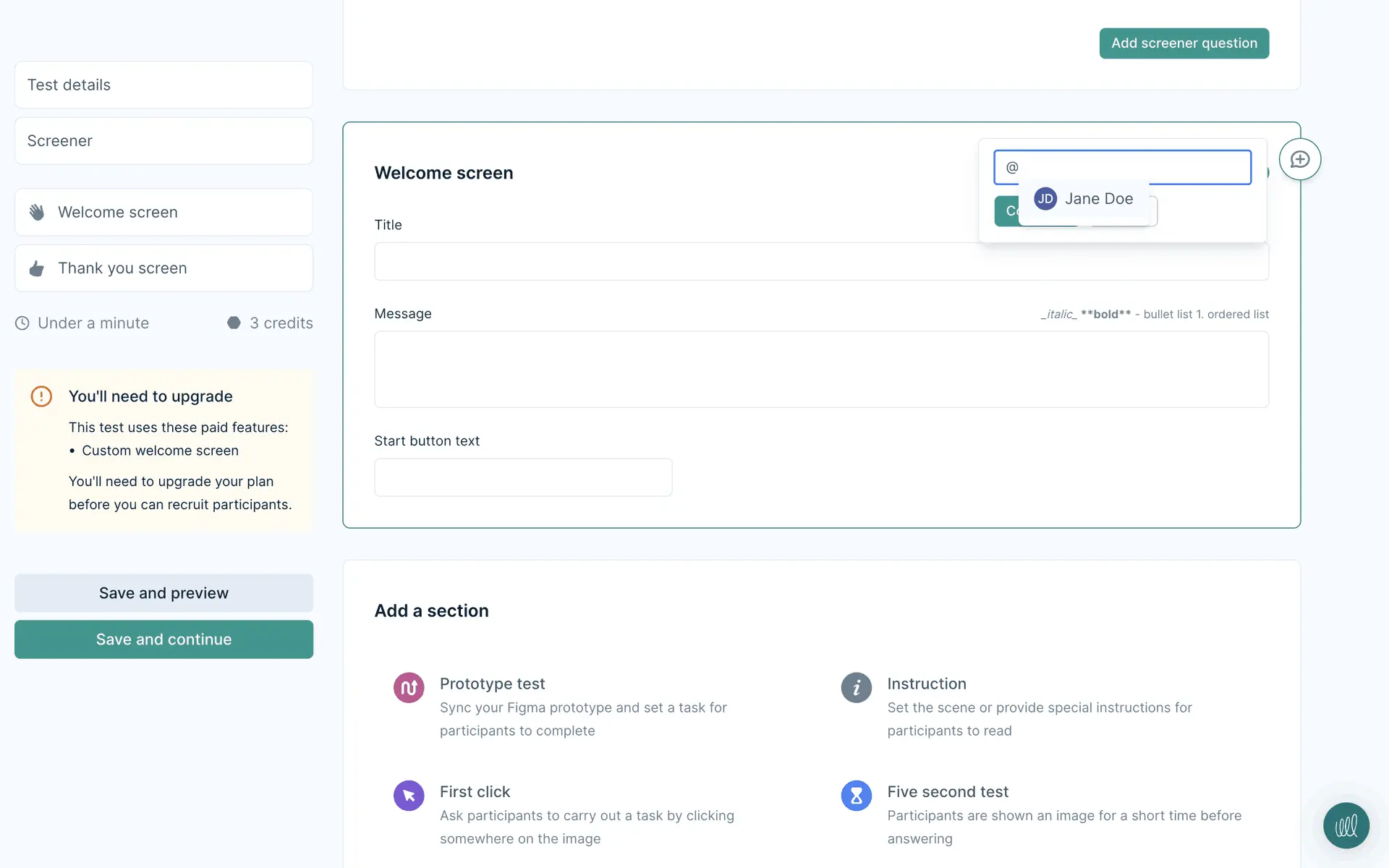Click the upgrade warning exclamation icon
Image resolution: width=1389 pixels, height=868 pixels.
(x=41, y=396)
